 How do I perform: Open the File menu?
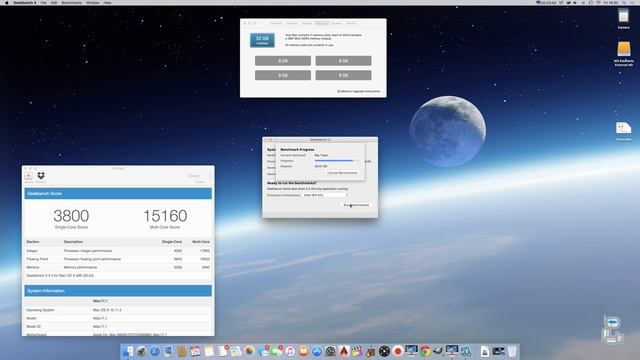(43, 2)
